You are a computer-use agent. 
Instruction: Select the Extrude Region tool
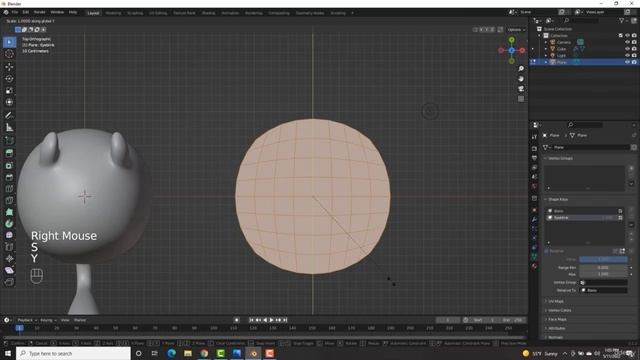point(9,153)
